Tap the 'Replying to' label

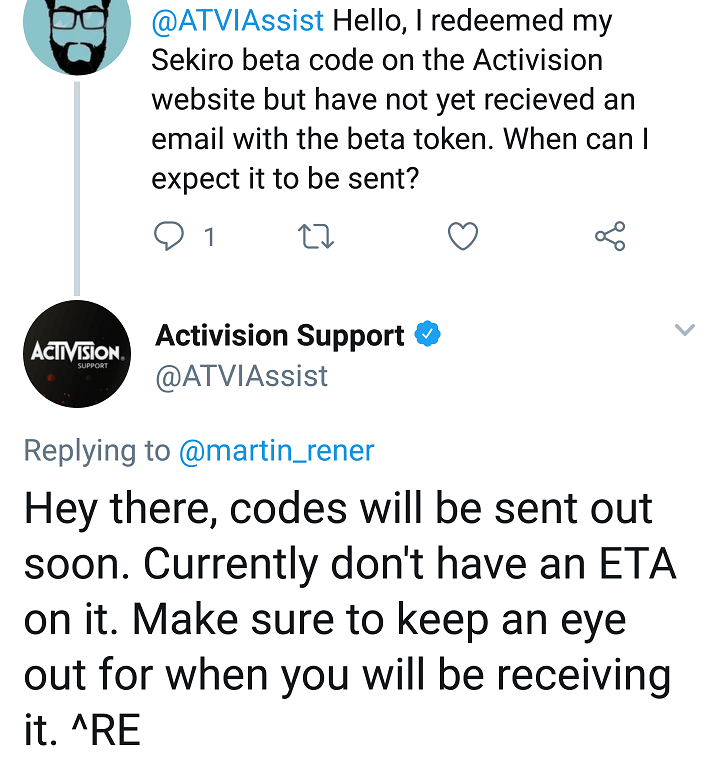97,451
